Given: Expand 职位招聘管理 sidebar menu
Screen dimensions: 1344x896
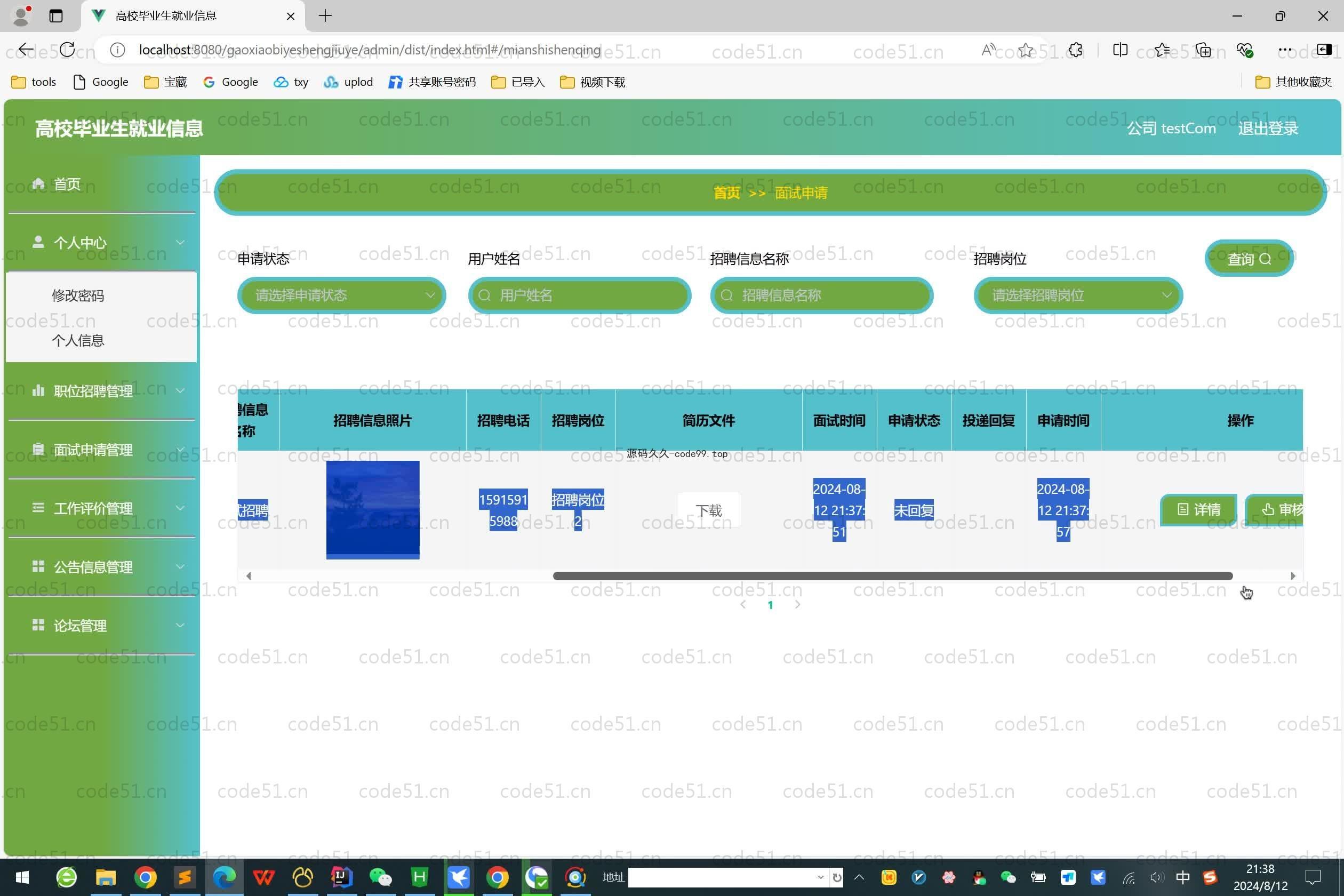Looking at the screenshot, I should 102,391.
